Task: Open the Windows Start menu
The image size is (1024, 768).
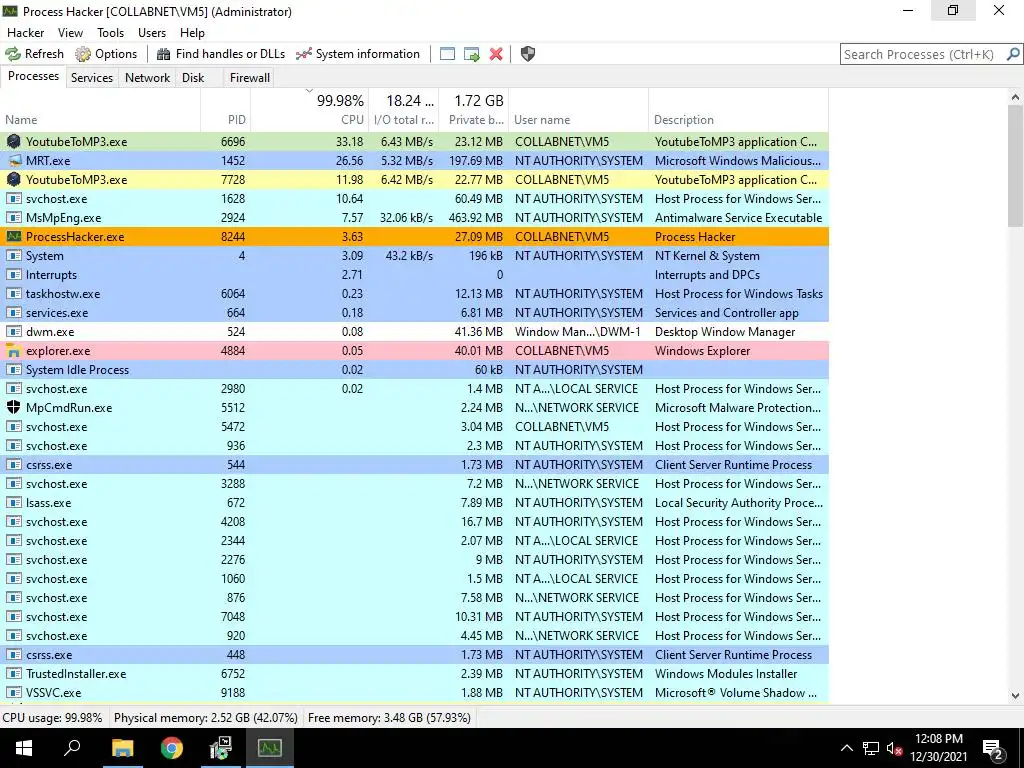Action: click(24, 748)
